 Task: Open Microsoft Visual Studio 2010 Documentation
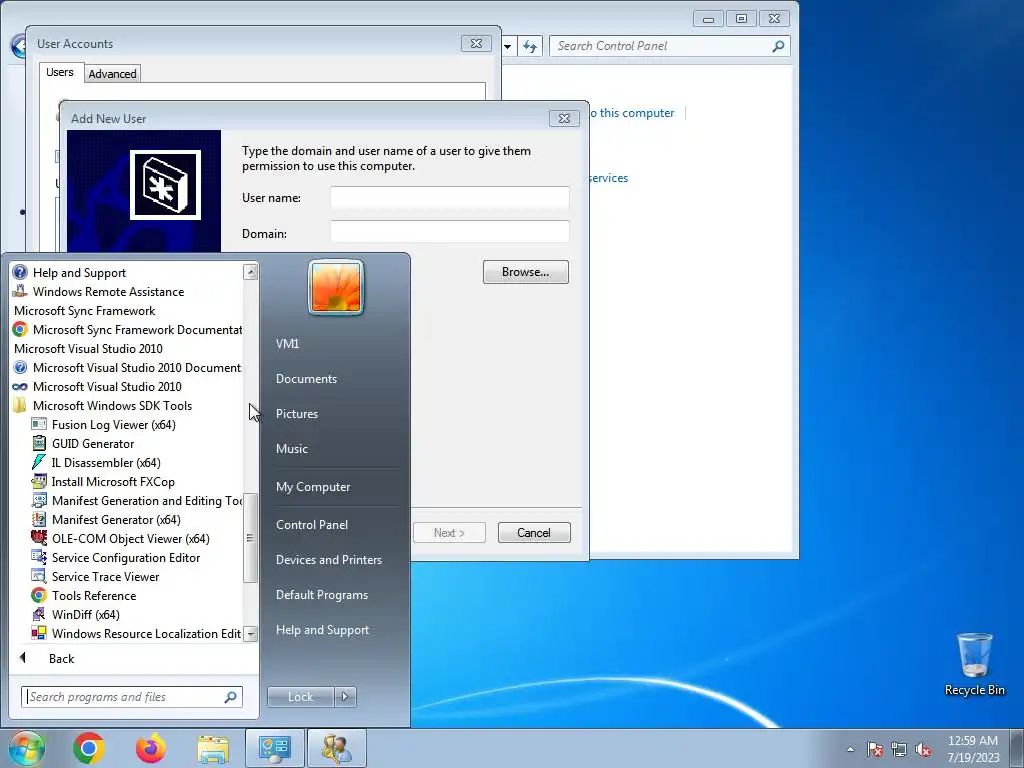127,368
